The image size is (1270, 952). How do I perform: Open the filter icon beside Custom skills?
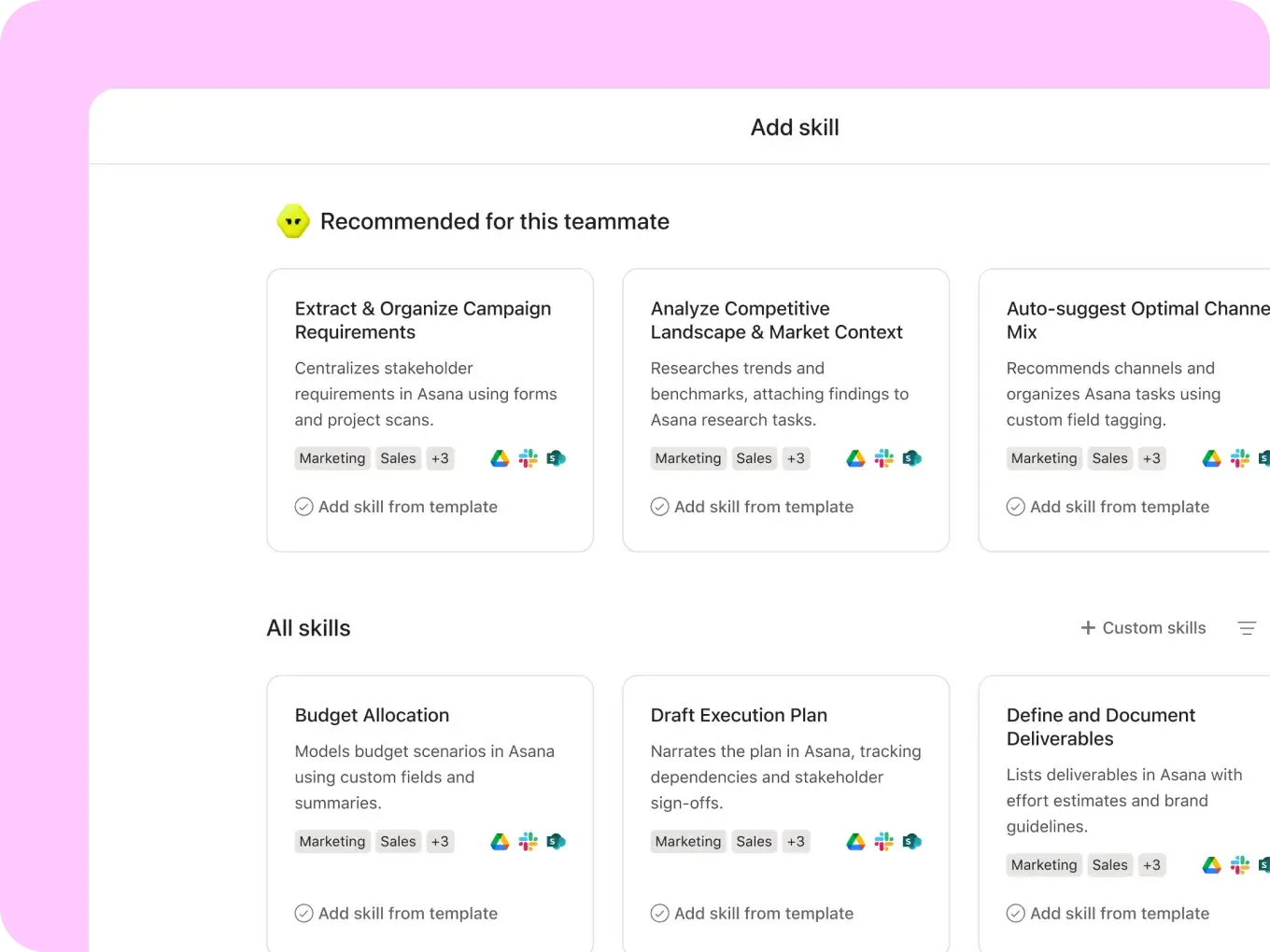pos(1247,628)
